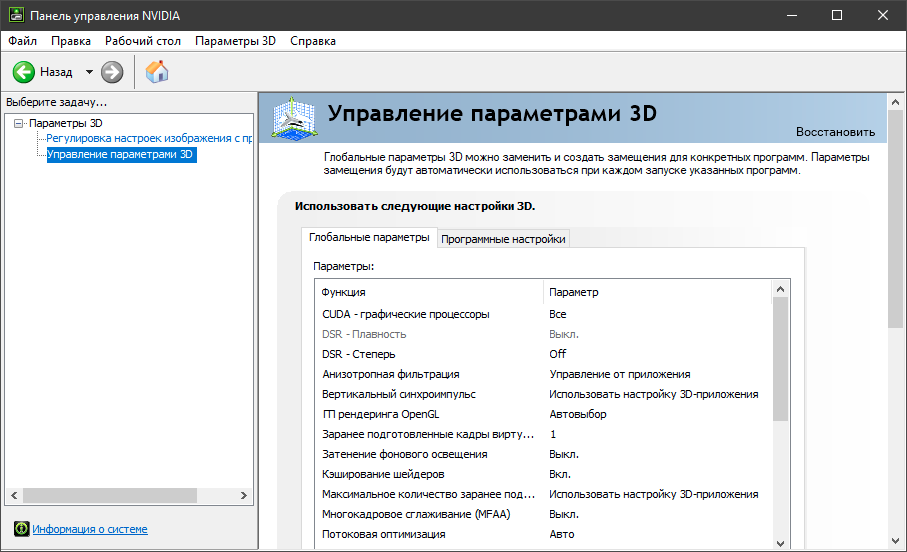Minimize the NVIDIA Control Panel window
The image size is (907, 552).
[x=792, y=15]
